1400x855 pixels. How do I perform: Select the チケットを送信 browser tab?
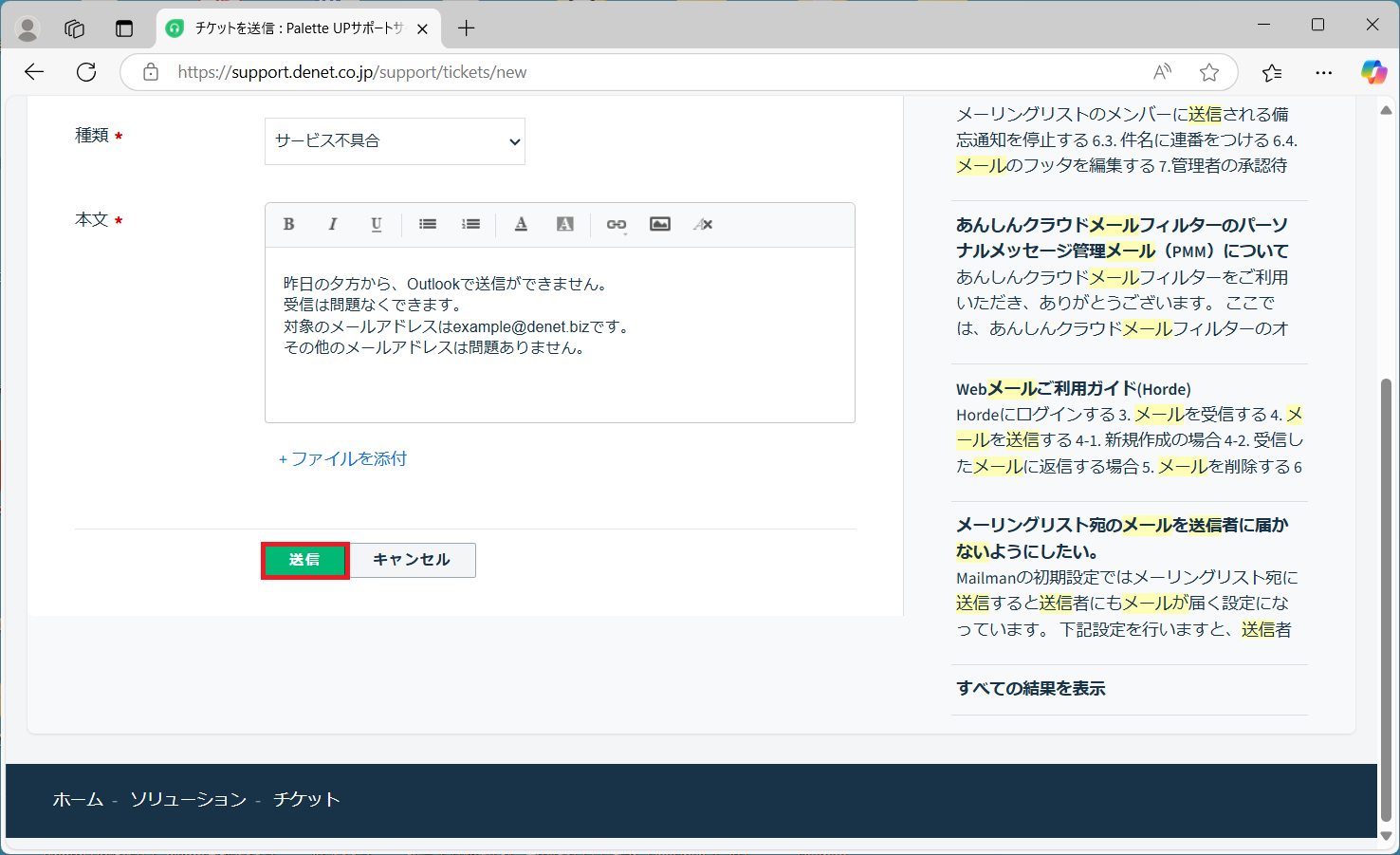298,28
